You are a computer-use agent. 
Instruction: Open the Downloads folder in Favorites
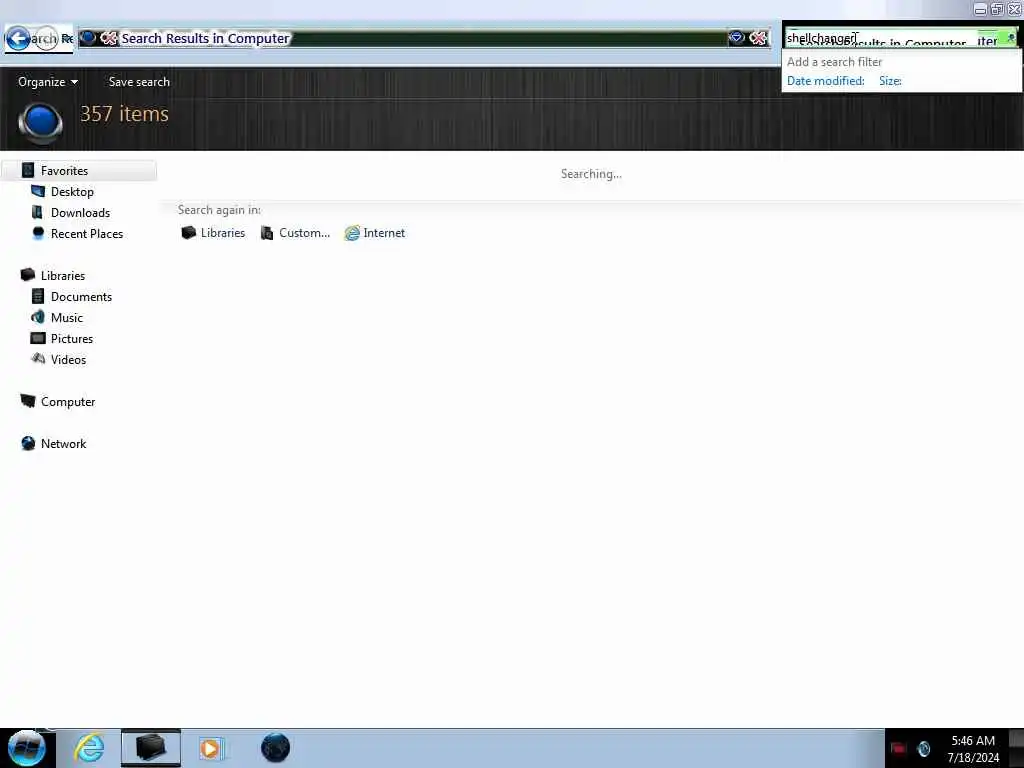(80, 213)
